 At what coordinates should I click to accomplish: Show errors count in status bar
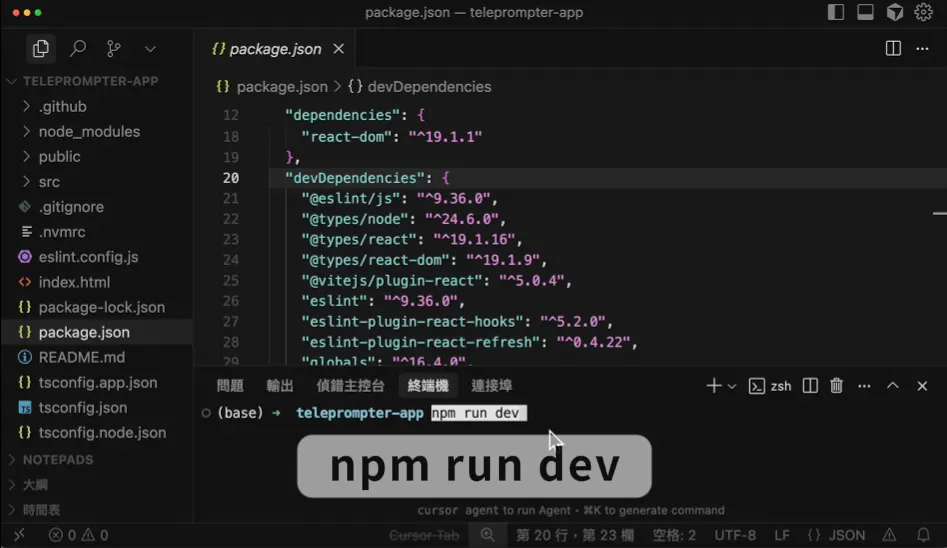[x=63, y=535]
